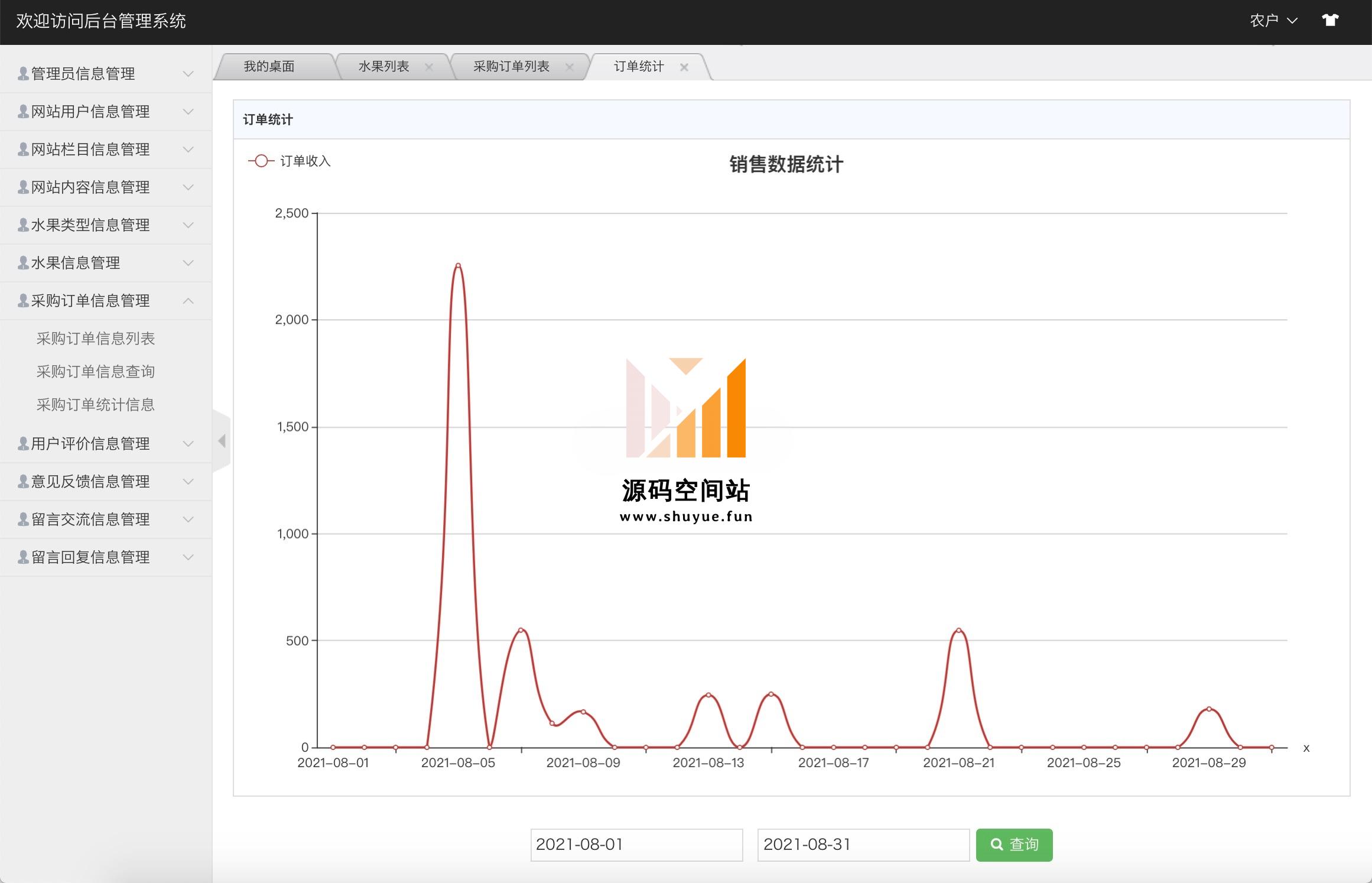Click the user icon beside 采购订单信息管理
The height and width of the screenshot is (883, 1372).
coord(23,301)
